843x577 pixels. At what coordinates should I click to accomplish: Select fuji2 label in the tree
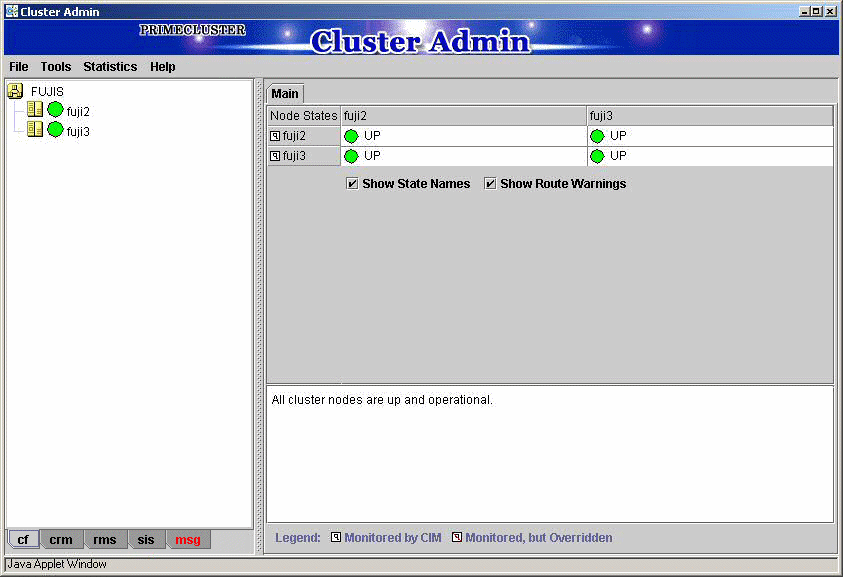point(78,112)
